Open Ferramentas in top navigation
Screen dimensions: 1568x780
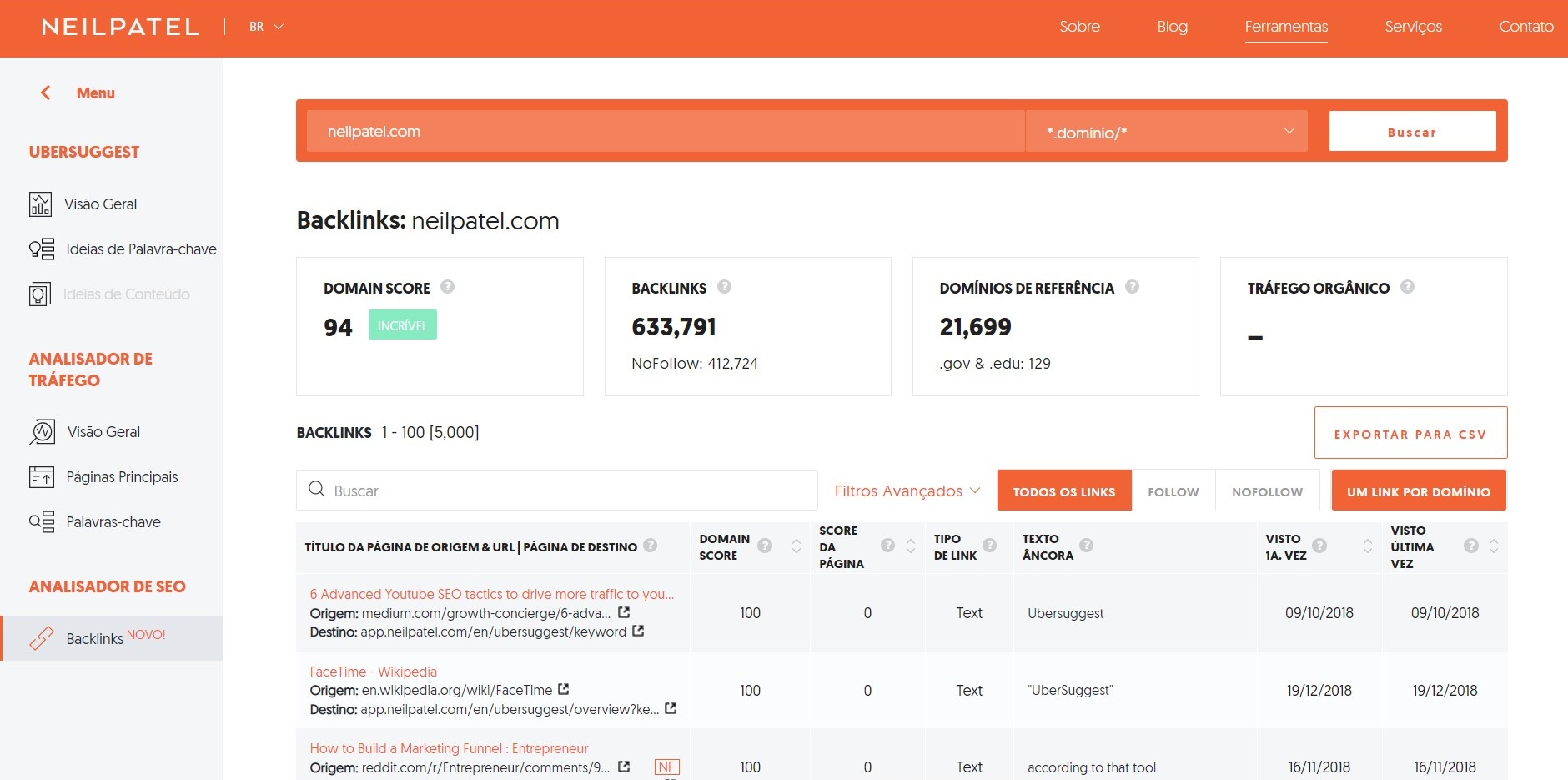point(1286,27)
